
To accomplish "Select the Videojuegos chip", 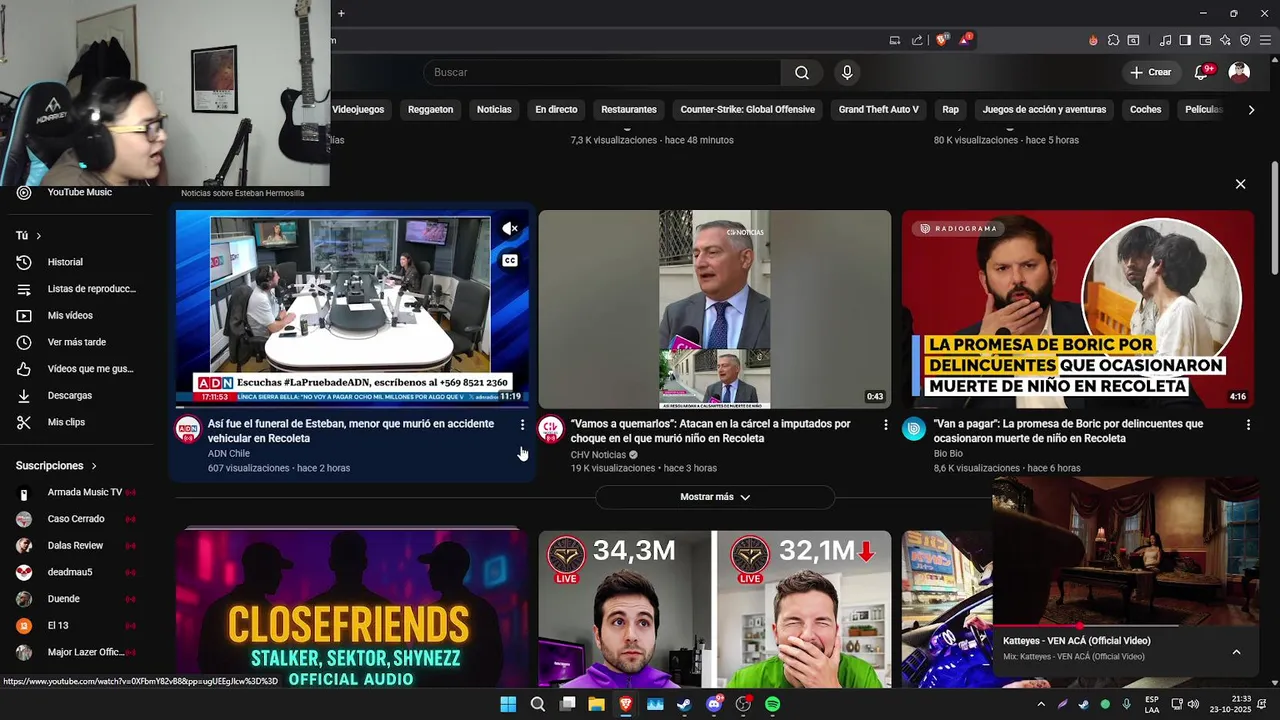I will (358, 110).
